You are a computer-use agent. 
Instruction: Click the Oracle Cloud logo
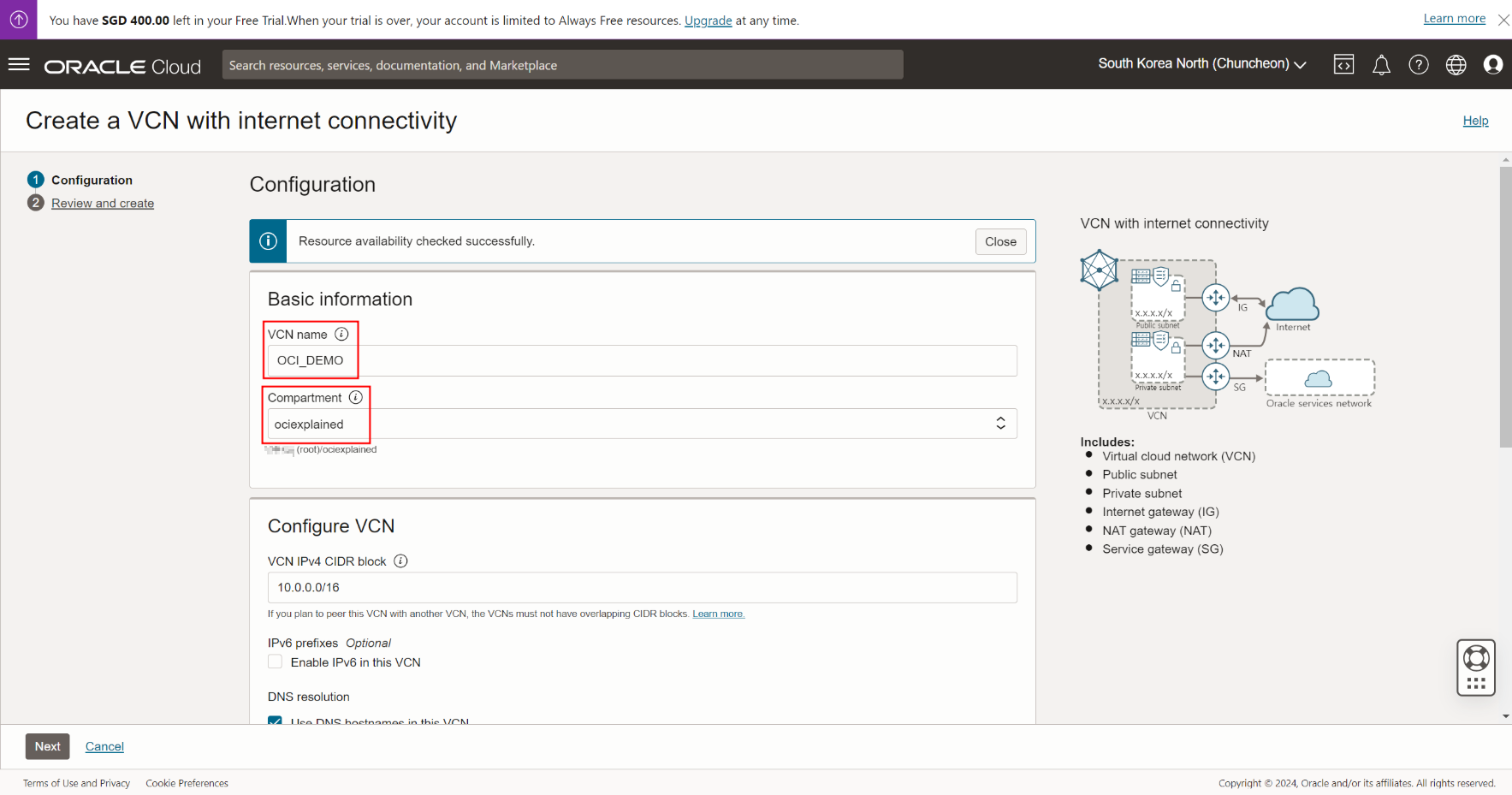click(122, 67)
